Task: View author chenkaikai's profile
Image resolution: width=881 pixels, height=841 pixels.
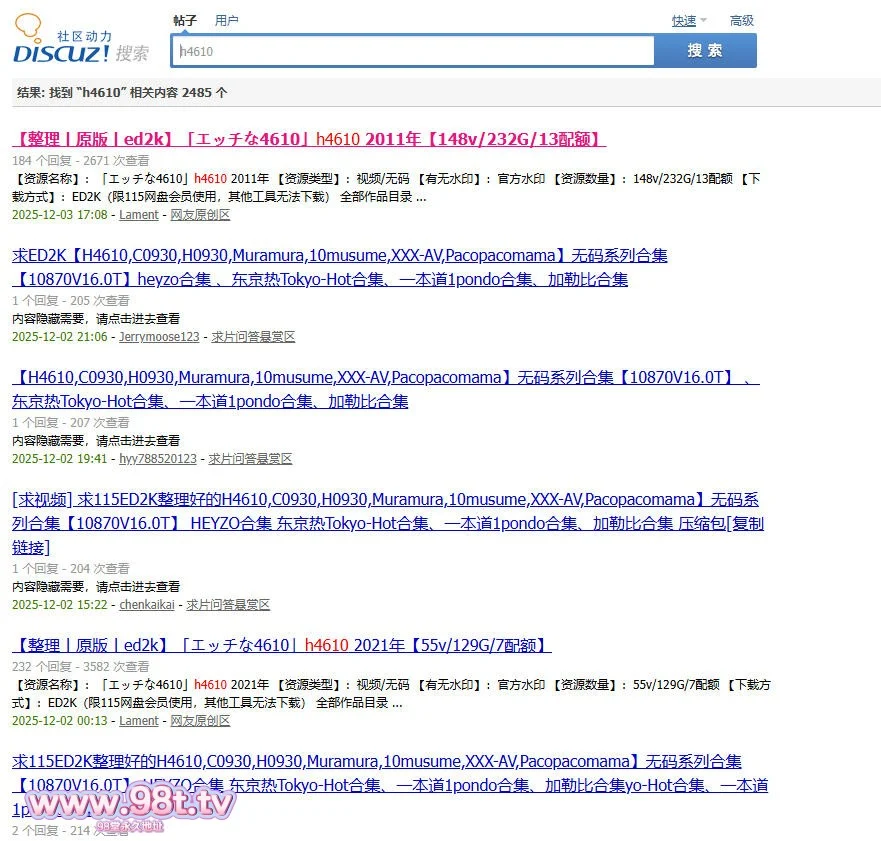Action: [147, 605]
